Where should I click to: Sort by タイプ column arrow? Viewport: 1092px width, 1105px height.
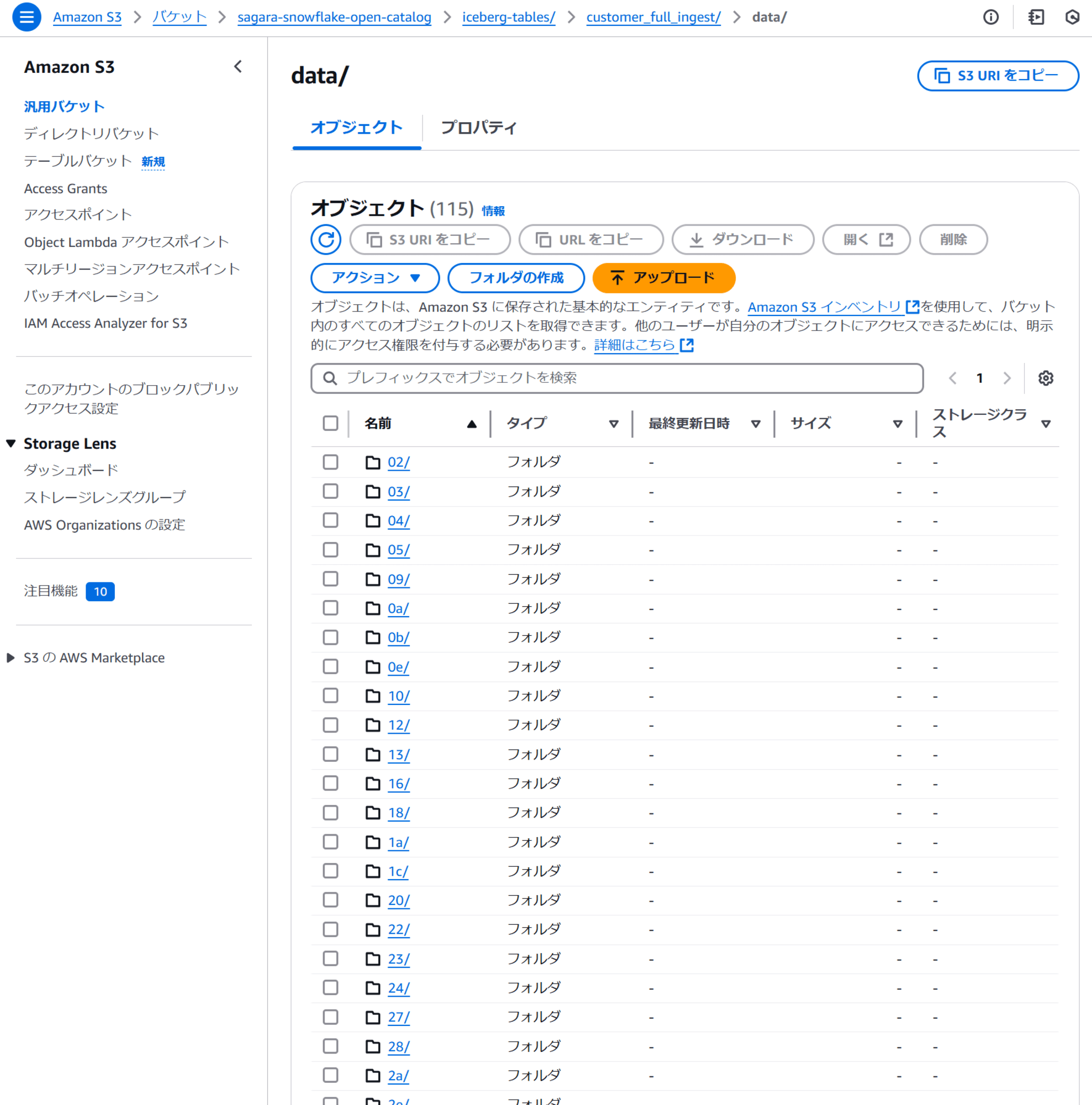(614, 424)
